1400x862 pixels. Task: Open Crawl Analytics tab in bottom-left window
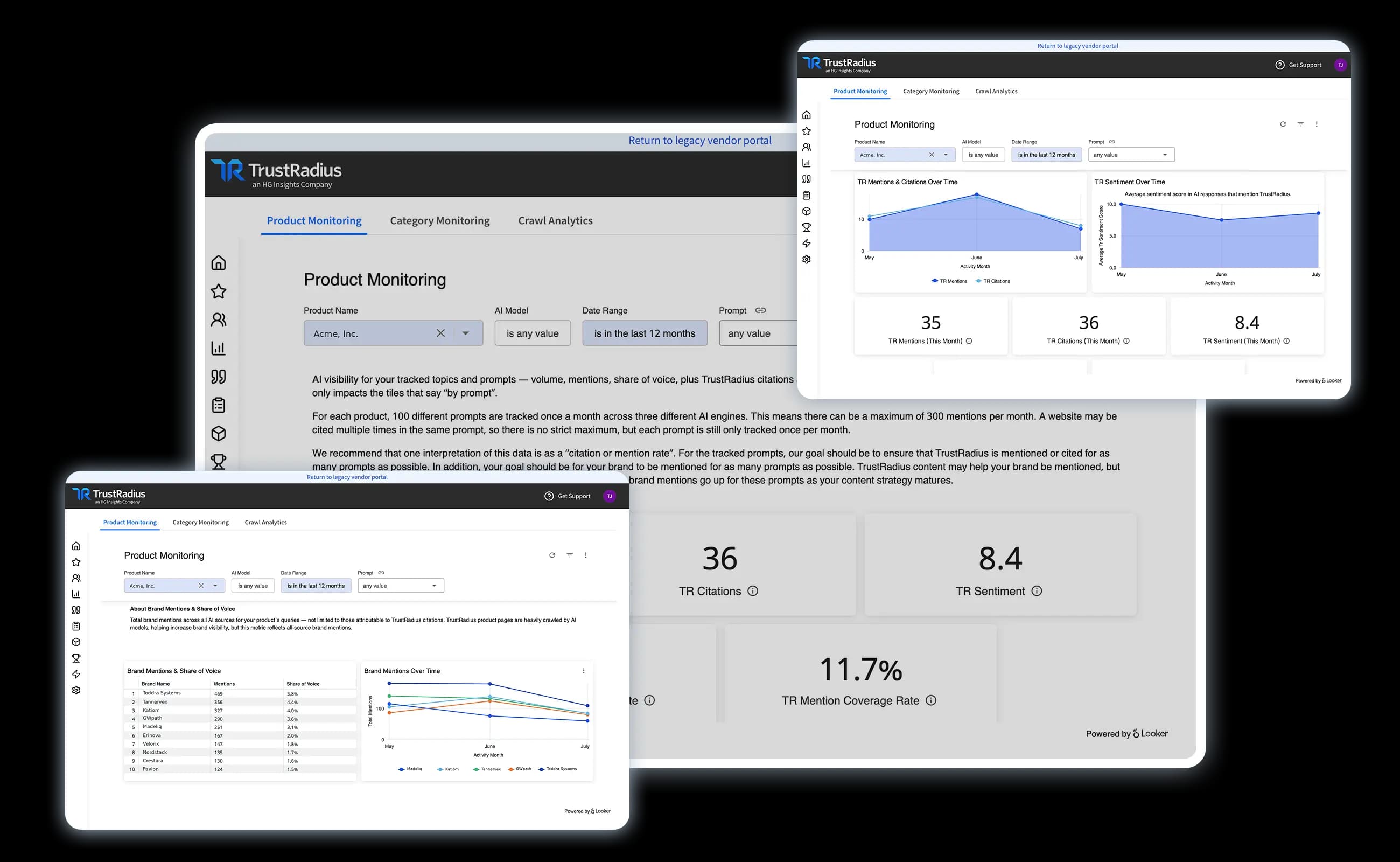tap(265, 522)
